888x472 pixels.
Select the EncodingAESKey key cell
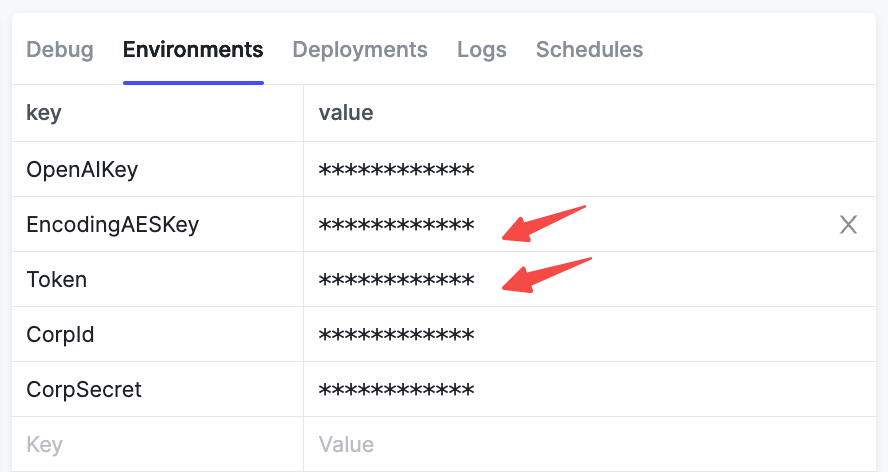coord(157,224)
